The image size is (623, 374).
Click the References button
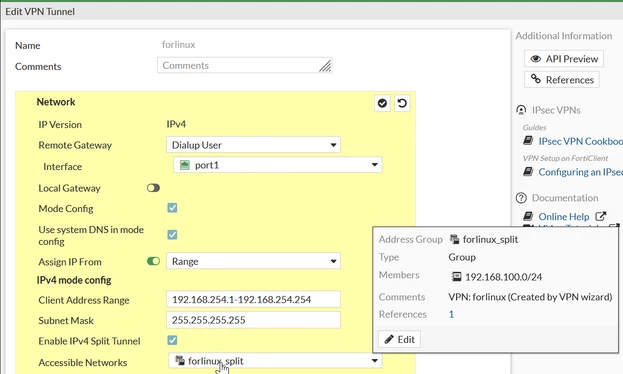(x=562, y=79)
